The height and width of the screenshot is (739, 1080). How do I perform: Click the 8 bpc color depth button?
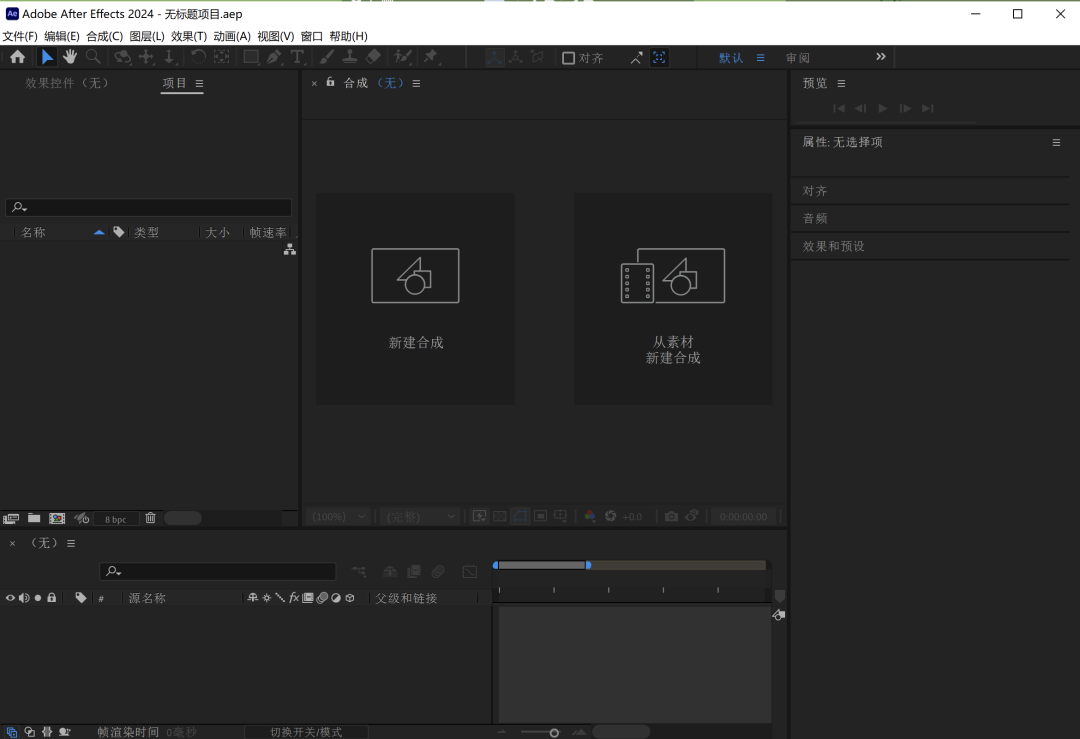coord(116,519)
